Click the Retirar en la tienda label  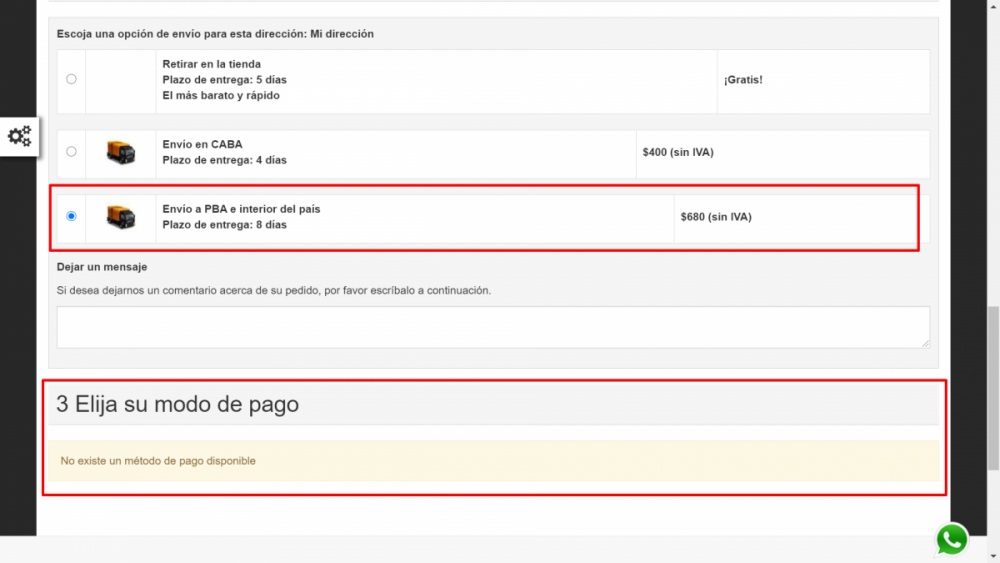pyautogui.click(x=211, y=64)
